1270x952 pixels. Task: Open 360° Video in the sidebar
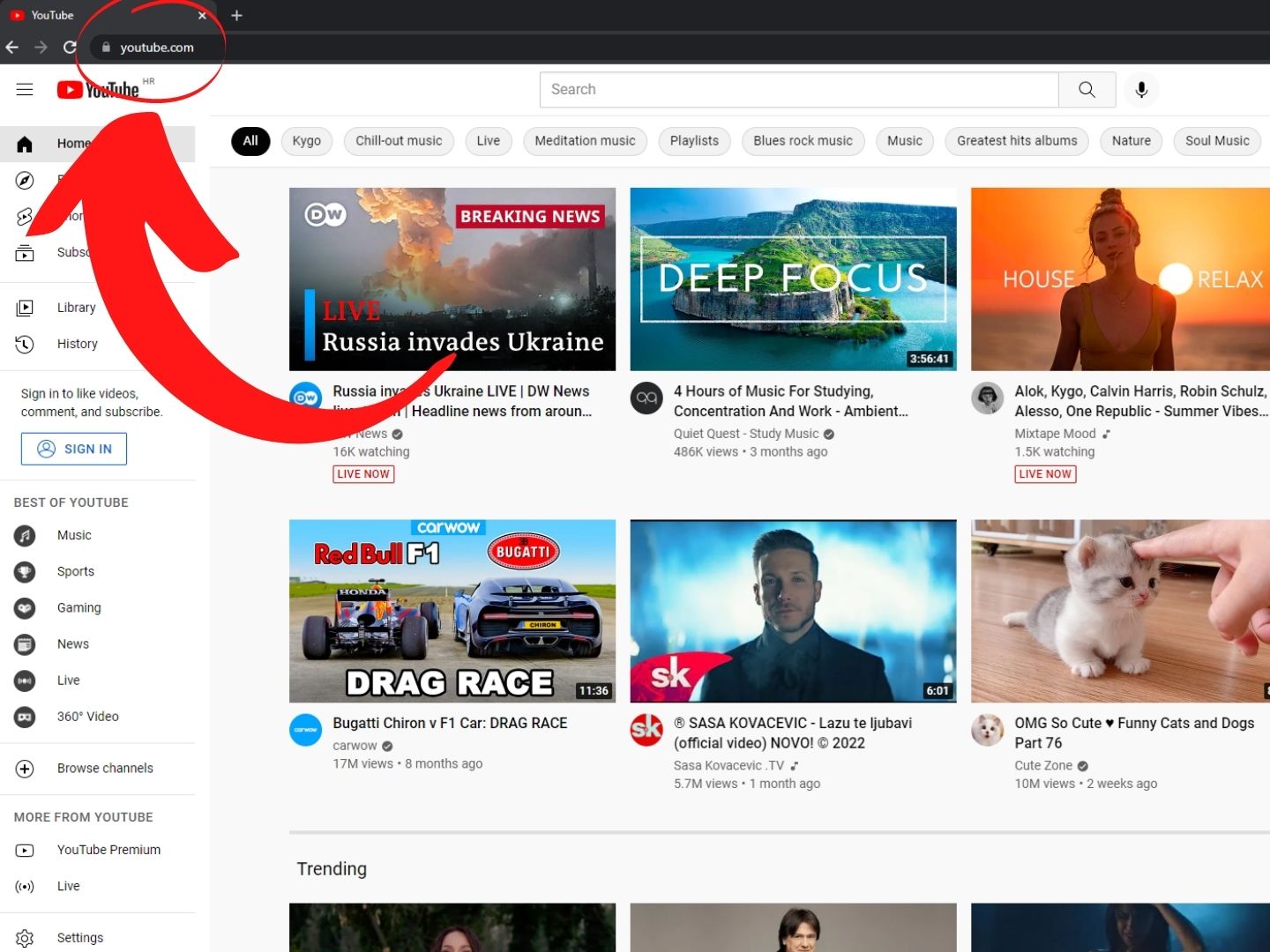(x=97, y=716)
